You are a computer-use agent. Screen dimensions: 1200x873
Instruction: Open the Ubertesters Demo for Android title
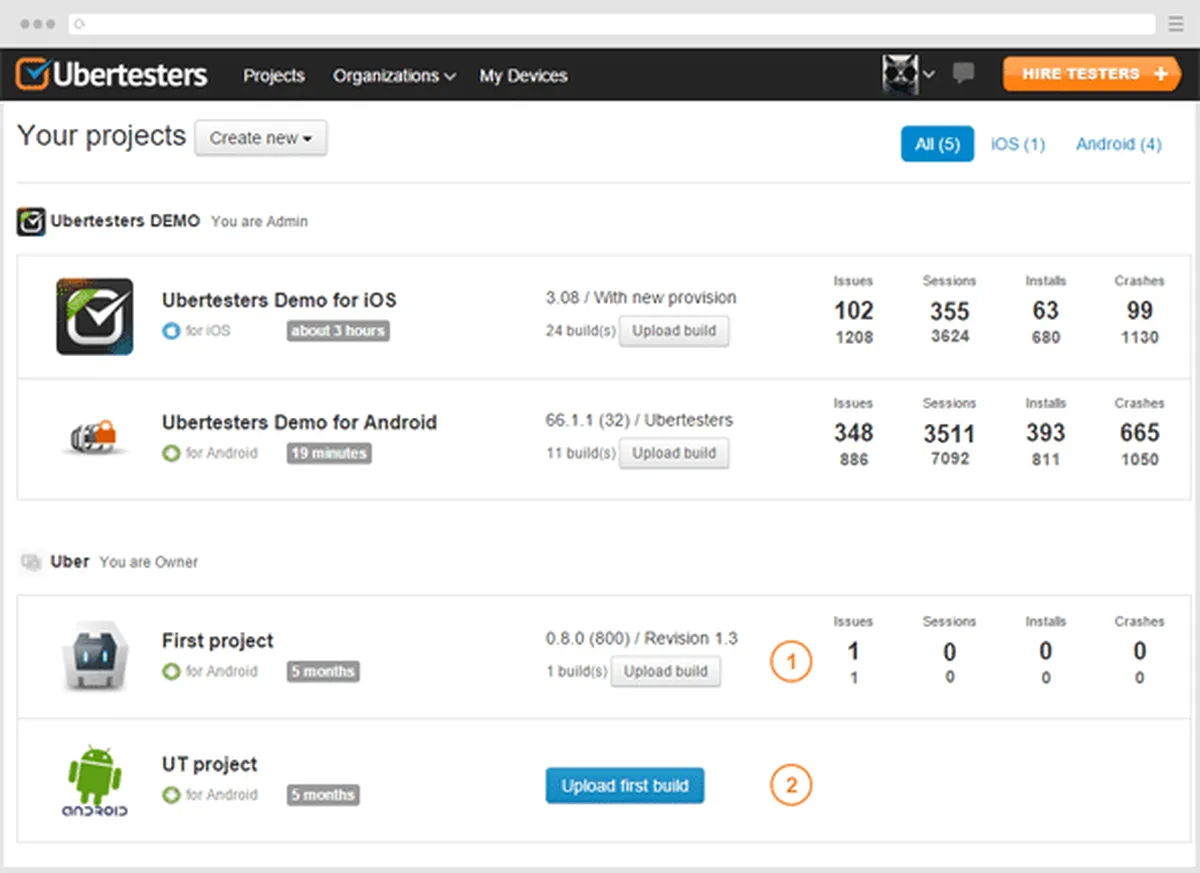pos(299,422)
